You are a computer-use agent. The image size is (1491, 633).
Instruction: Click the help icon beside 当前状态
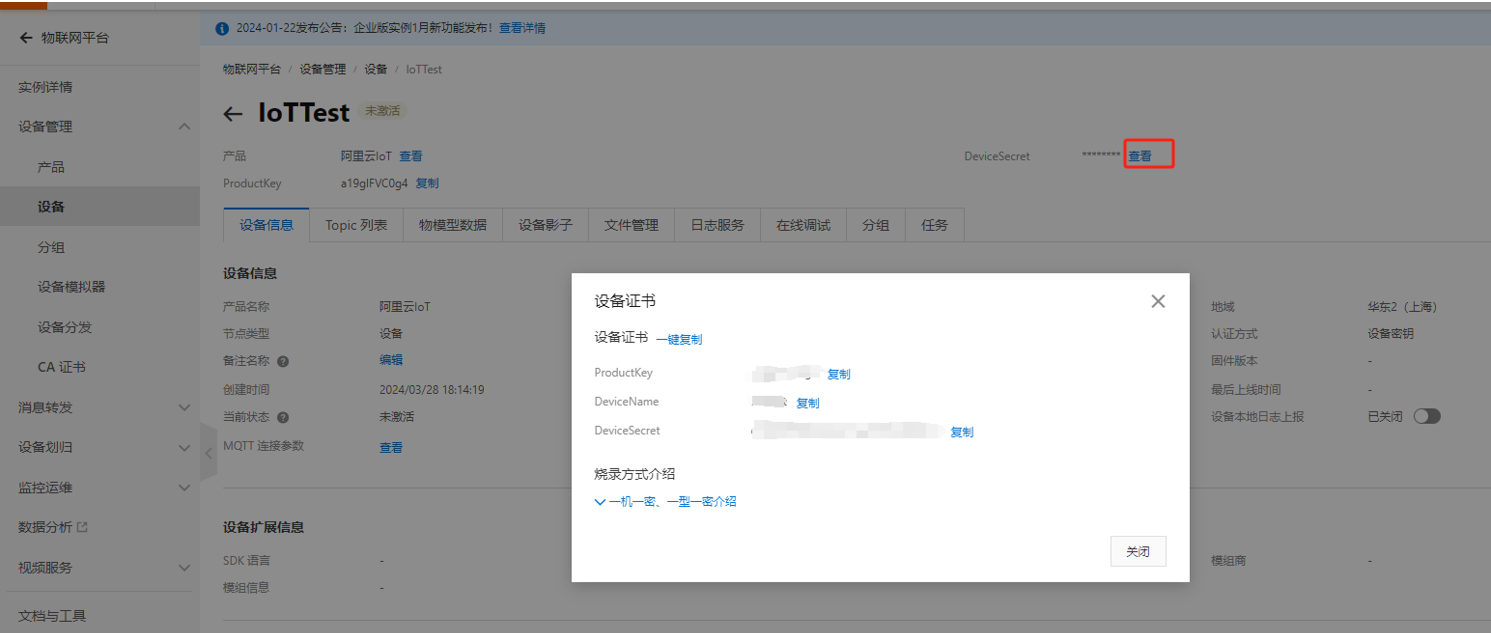tap(283, 418)
